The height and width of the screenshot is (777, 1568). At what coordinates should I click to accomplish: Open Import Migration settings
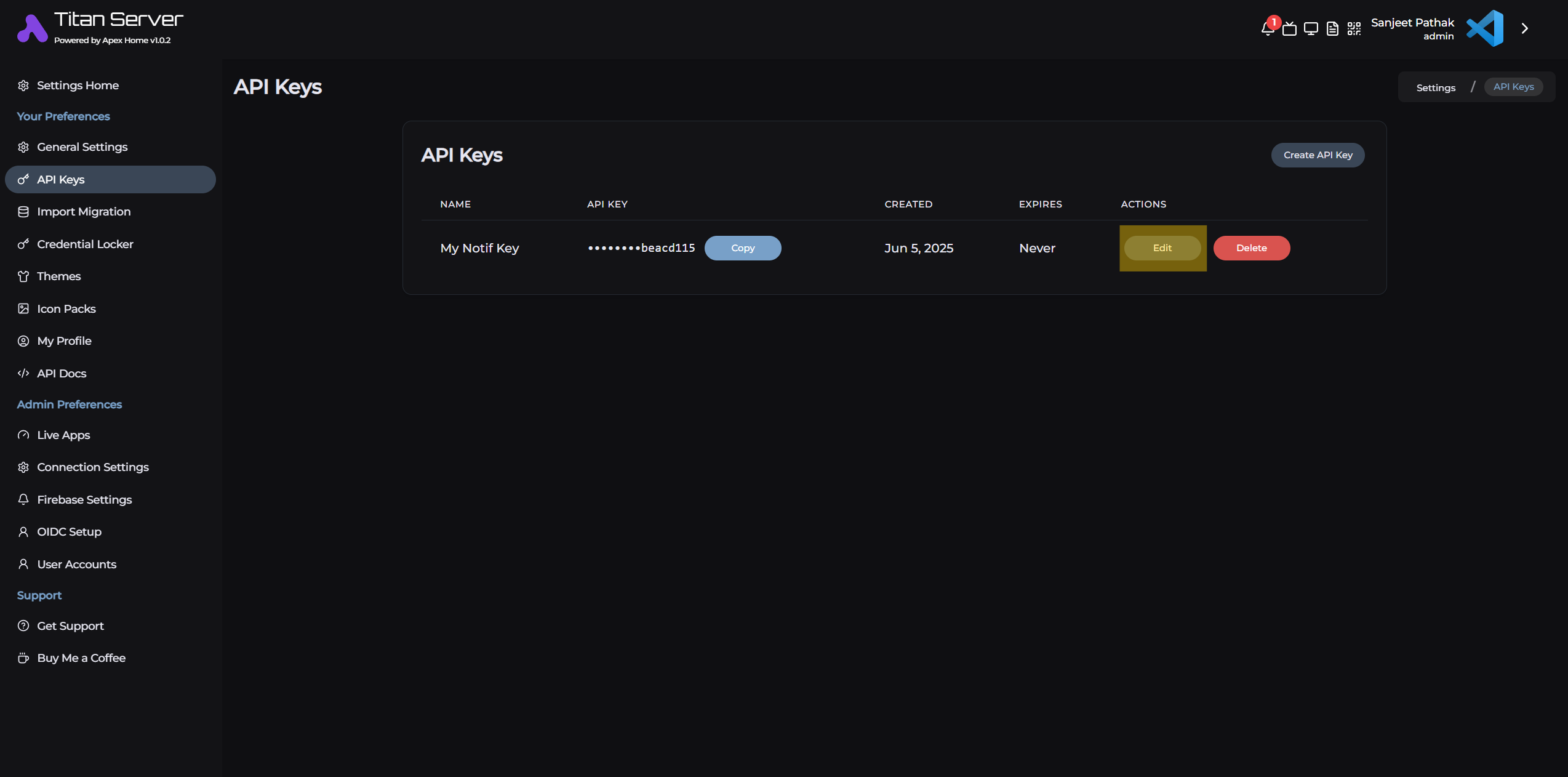click(x=83, y=211)
